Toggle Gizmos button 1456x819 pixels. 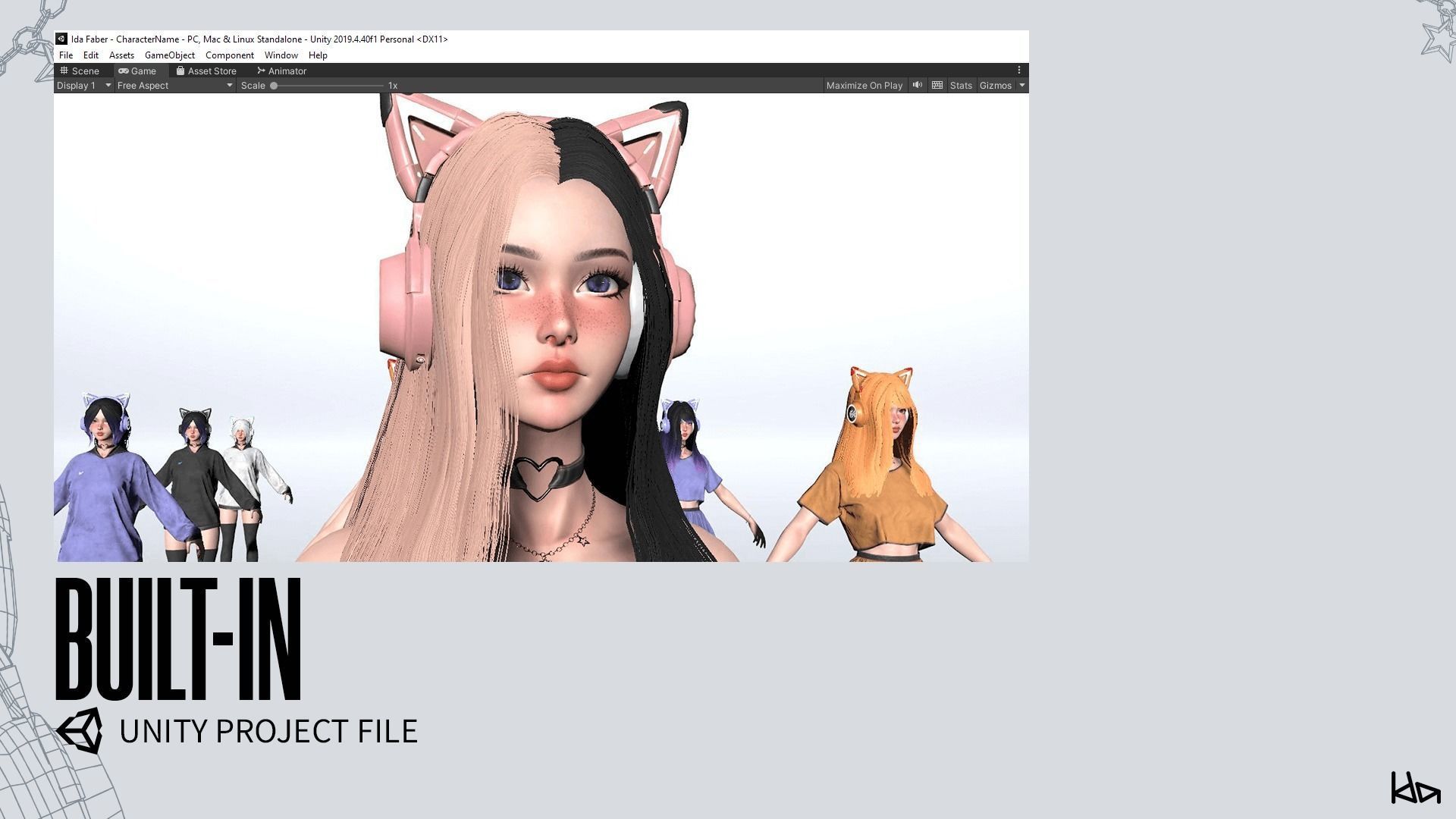(x=996, y=86)
